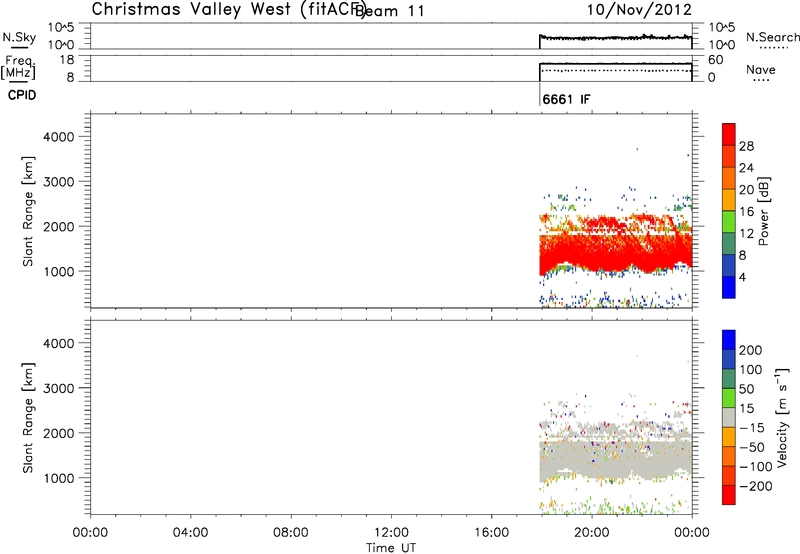800x554 pixels.
Task: Click the N.Search legend label
Action: coord(772,37)
